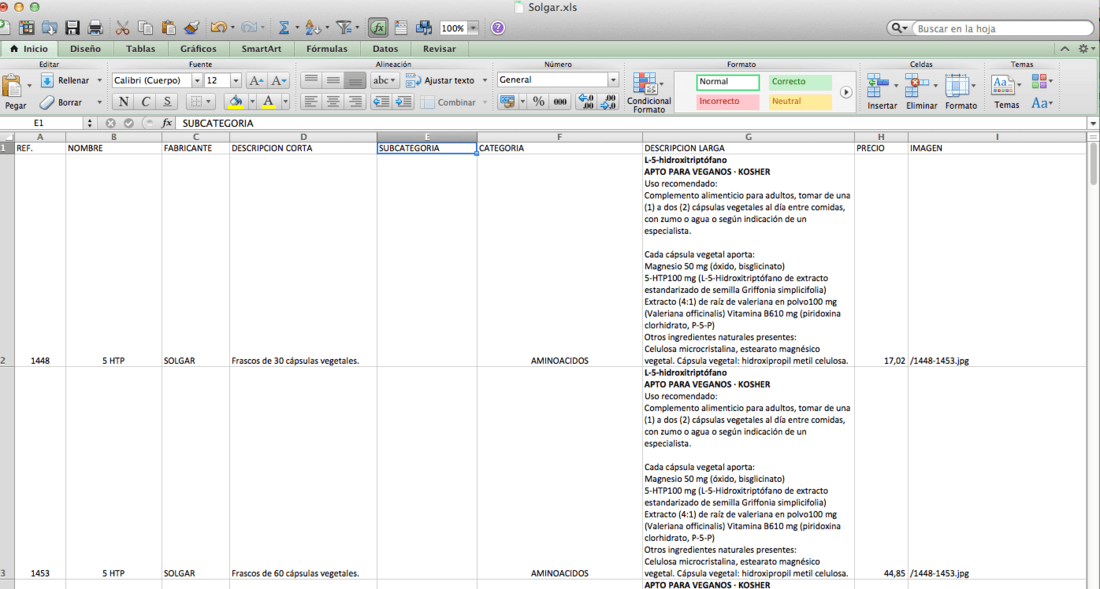Toggle italic C formatting
This screenshot has height=589, width=1100.
coord(145,102)
